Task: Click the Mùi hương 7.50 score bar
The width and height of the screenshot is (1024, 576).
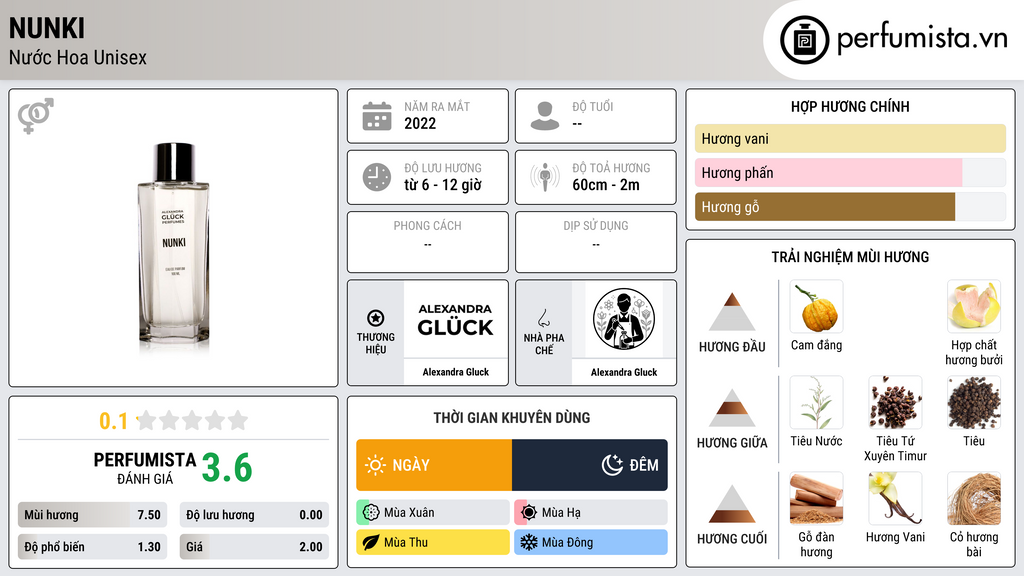Action: pyautogui.click(x=93, y=515)
